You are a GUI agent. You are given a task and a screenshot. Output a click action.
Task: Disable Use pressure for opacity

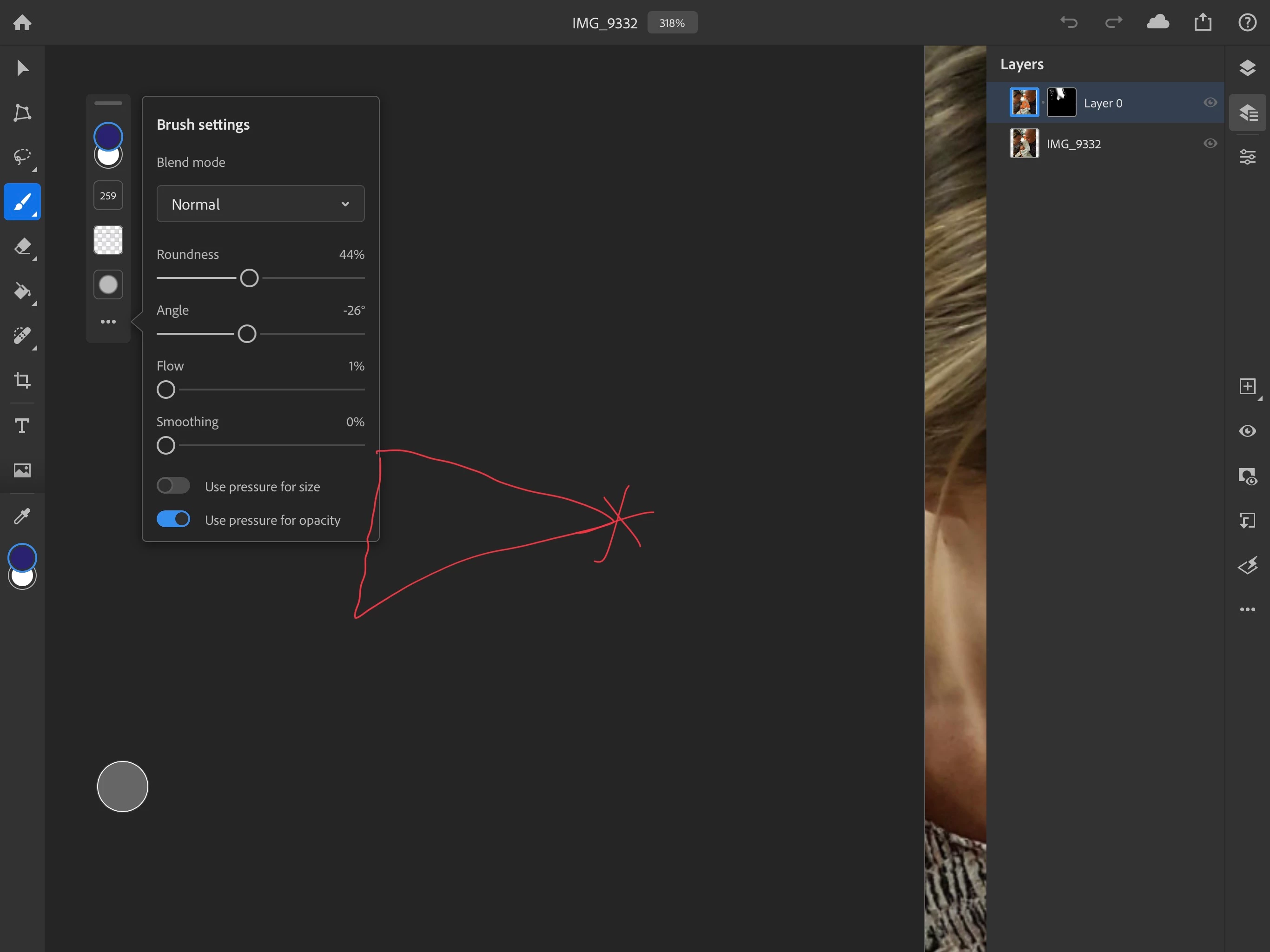click(x=173, y=519)
